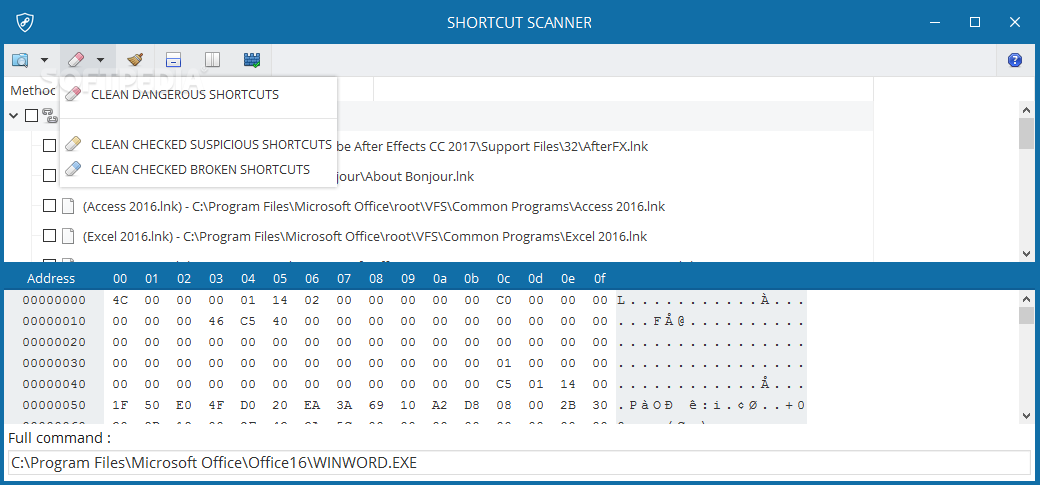Maximize the Shortcut Scanner window
1040x485 pixels.
(x=974, y=22)
